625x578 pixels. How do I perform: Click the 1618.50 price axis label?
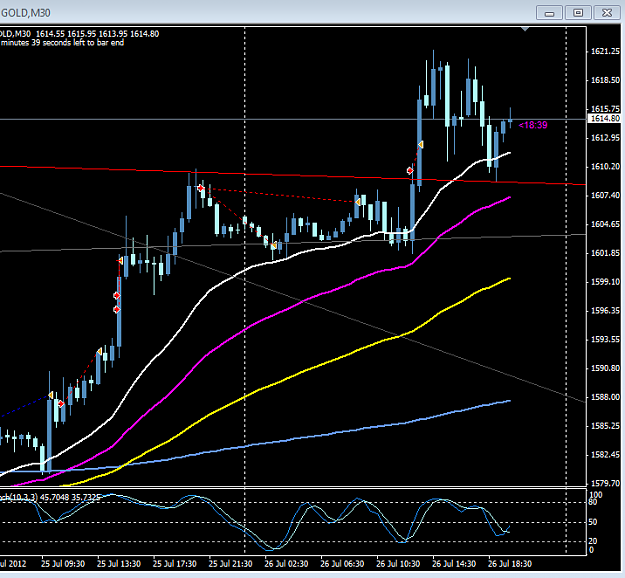pyautogui.click(x=605, y=80)
